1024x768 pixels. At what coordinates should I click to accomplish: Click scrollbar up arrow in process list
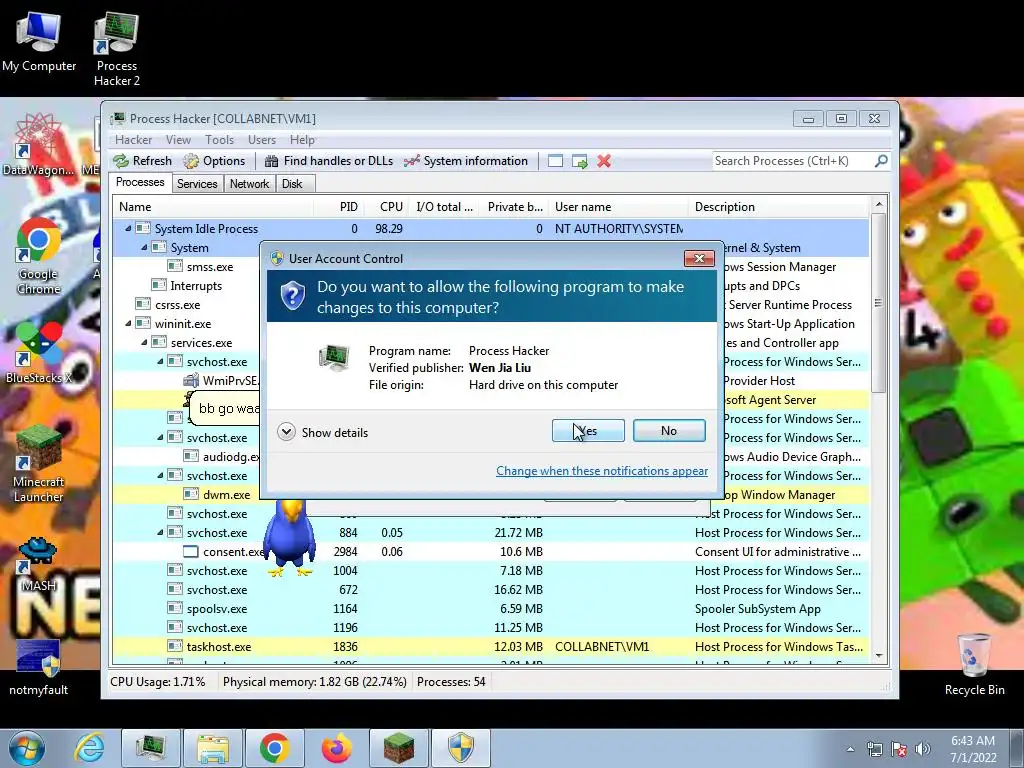(879, 204)
